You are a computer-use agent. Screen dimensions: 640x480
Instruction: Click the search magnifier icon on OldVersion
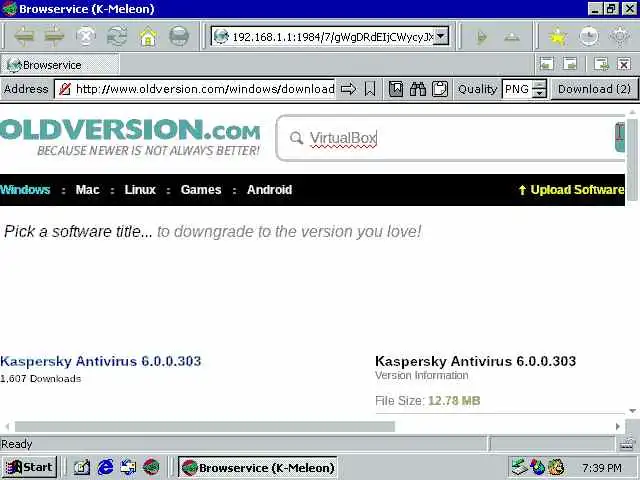click(296, 138)
